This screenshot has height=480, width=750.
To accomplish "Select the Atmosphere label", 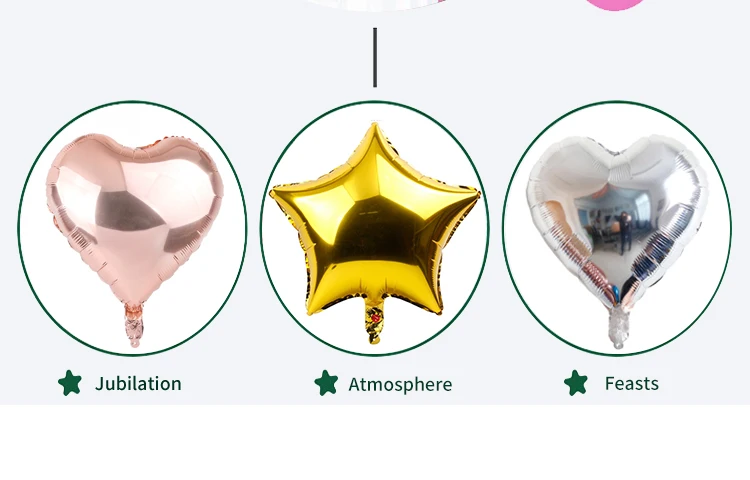I will [400, 385].
